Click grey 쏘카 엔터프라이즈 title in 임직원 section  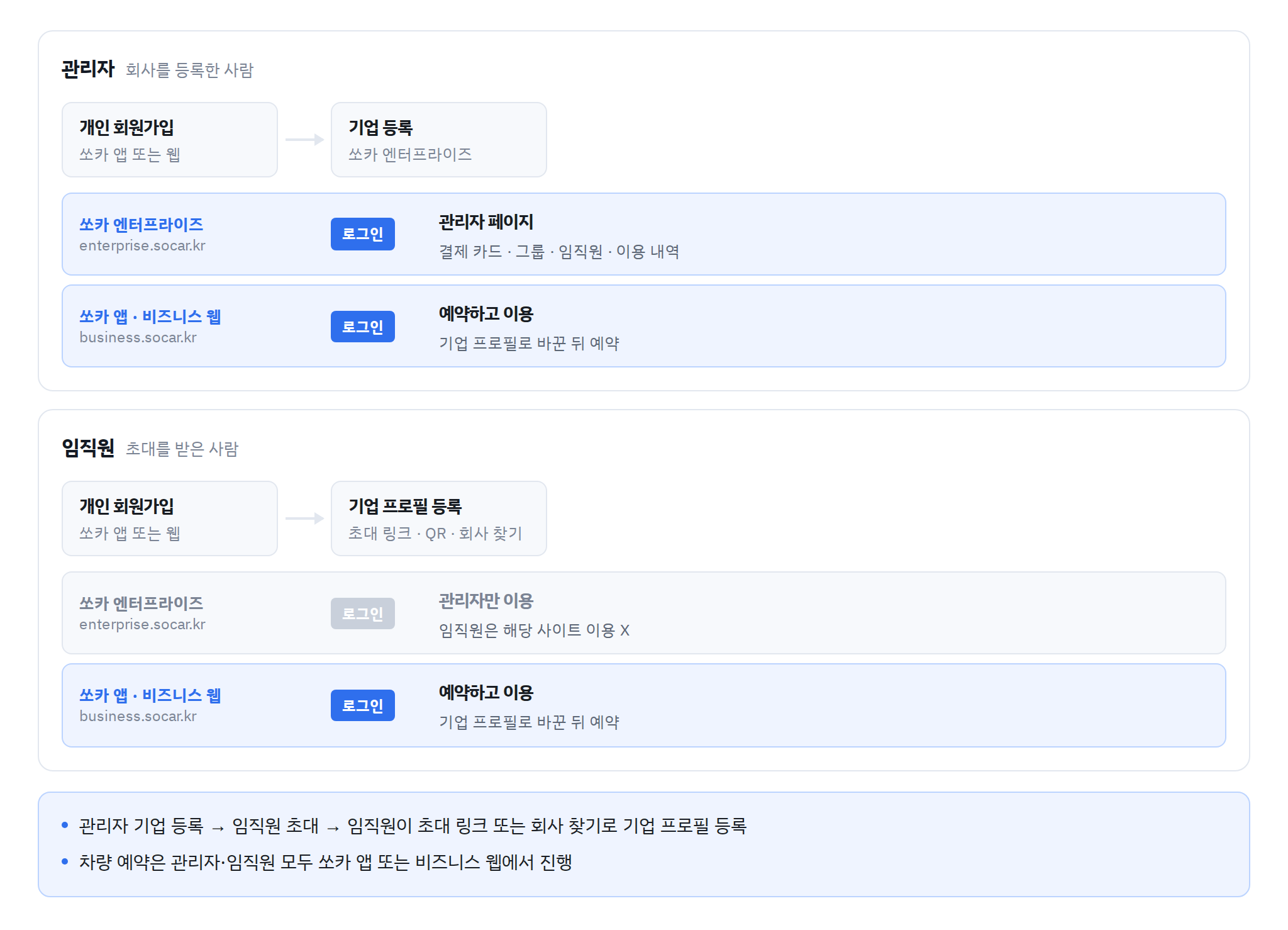point(142,603)
